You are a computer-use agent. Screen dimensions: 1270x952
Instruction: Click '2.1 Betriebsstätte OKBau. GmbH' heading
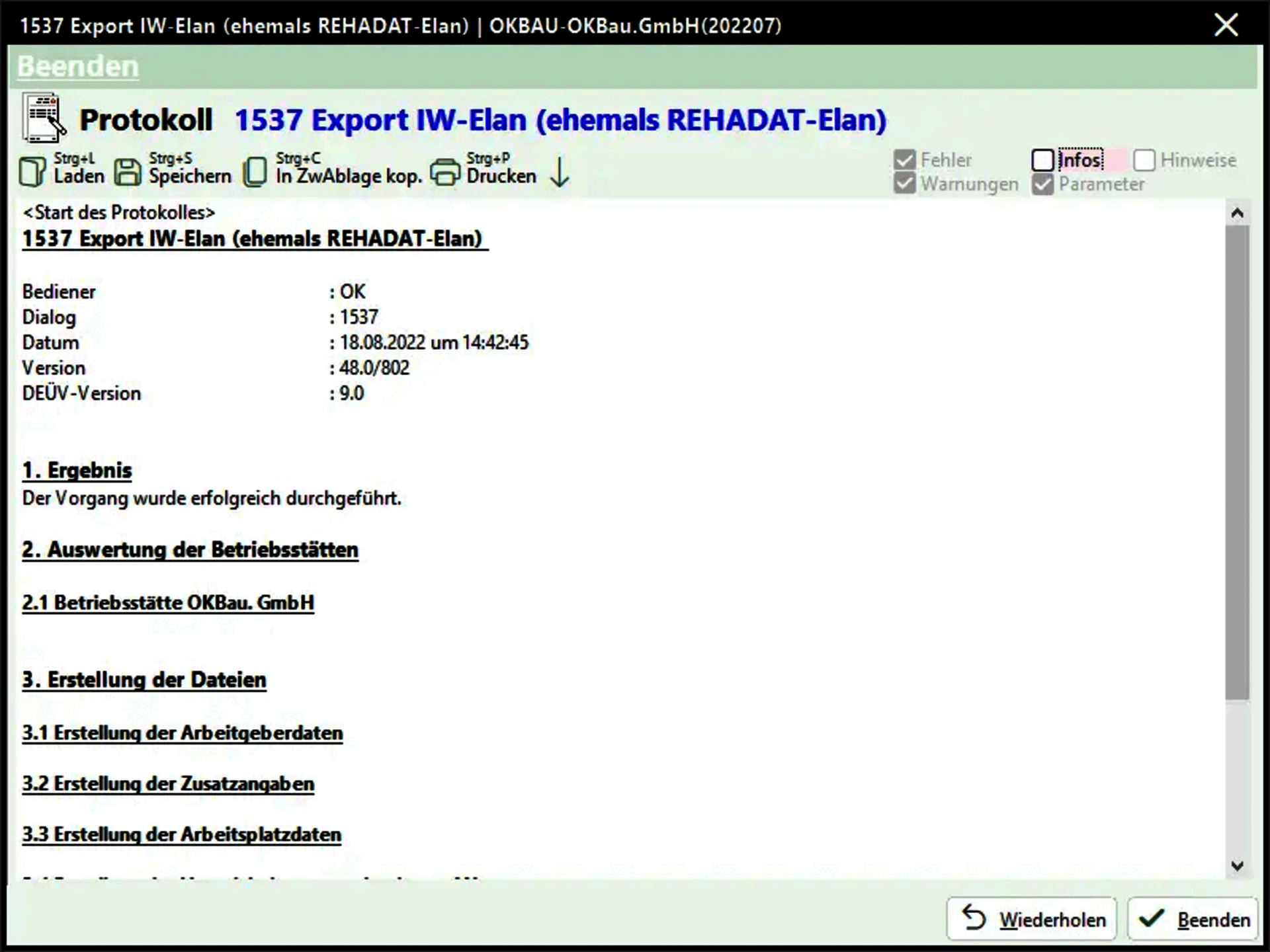click(168, 603)
